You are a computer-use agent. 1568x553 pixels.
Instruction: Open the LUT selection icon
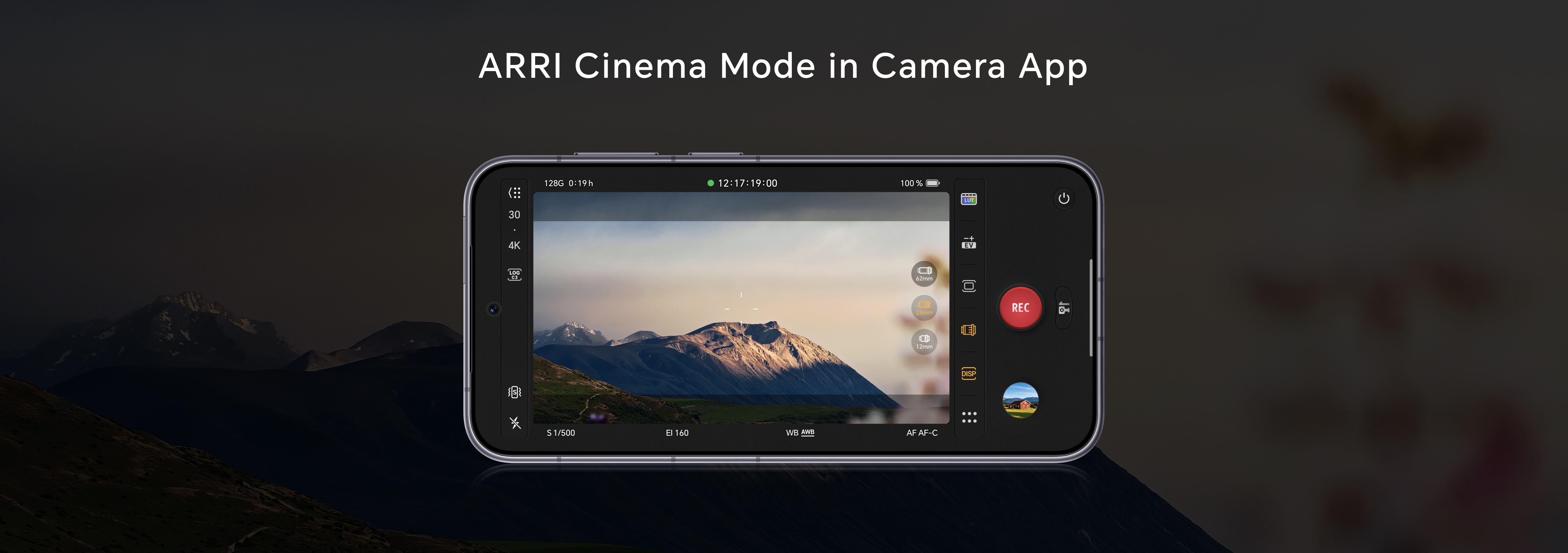(968, 199)
